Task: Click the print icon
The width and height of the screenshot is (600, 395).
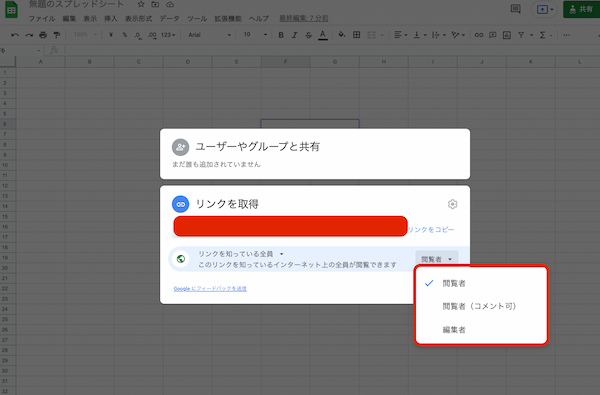Action: pos(43,35)
